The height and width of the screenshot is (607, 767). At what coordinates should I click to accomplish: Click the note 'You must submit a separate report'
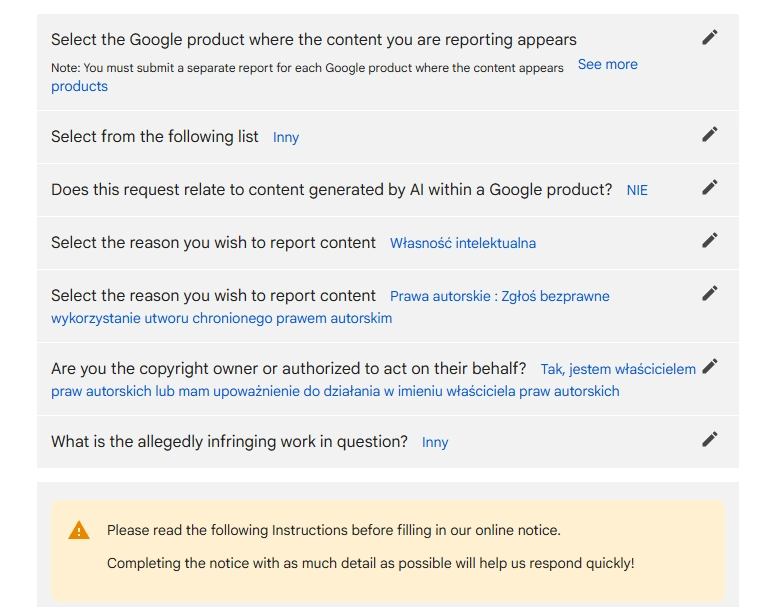[307, 68]
